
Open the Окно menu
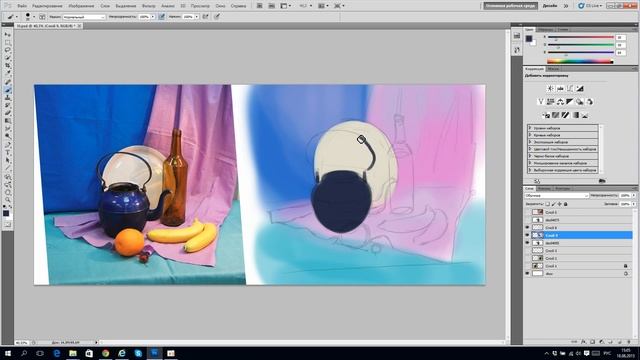coord(220,6)
